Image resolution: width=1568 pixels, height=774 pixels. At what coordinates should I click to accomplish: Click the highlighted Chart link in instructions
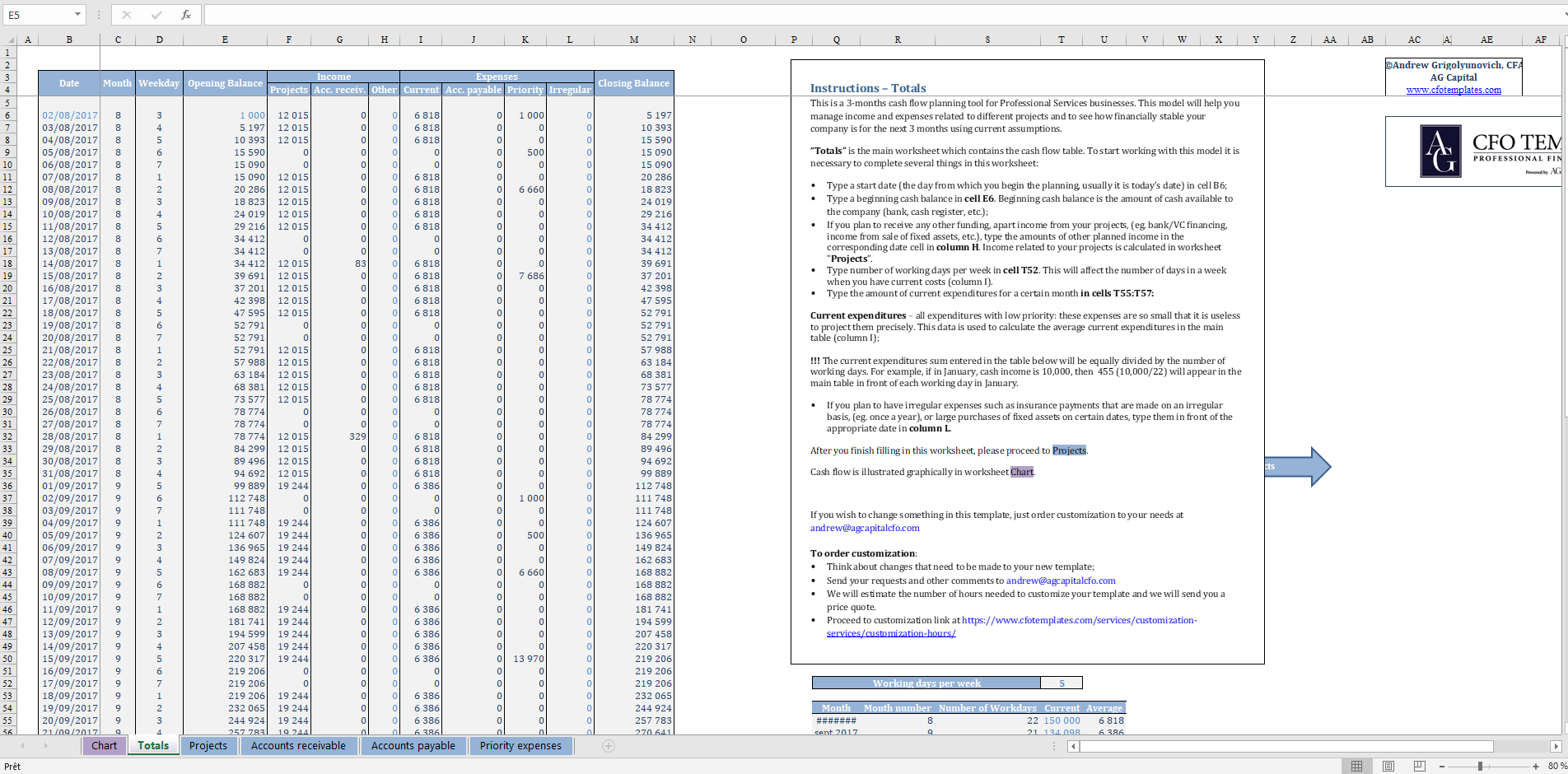1022,472
